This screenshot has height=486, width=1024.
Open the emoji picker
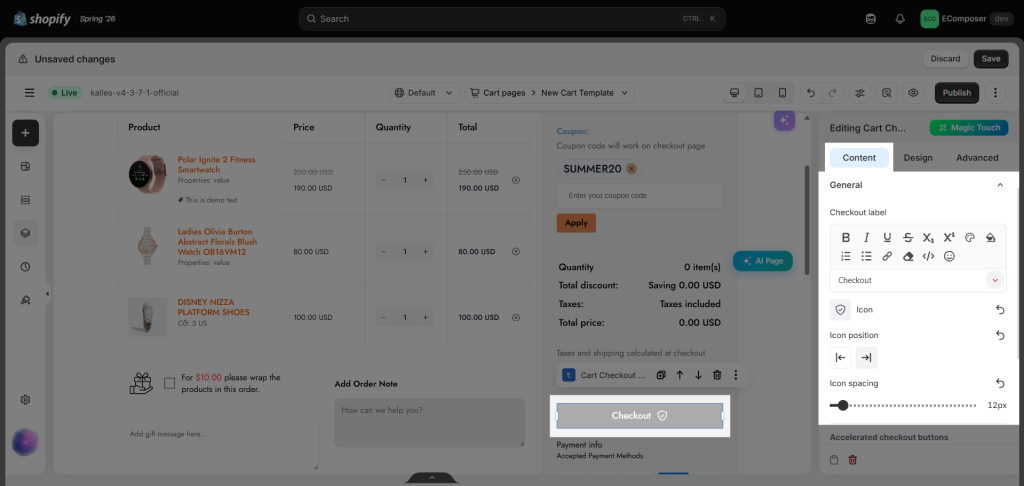click(x=950, y=256)
